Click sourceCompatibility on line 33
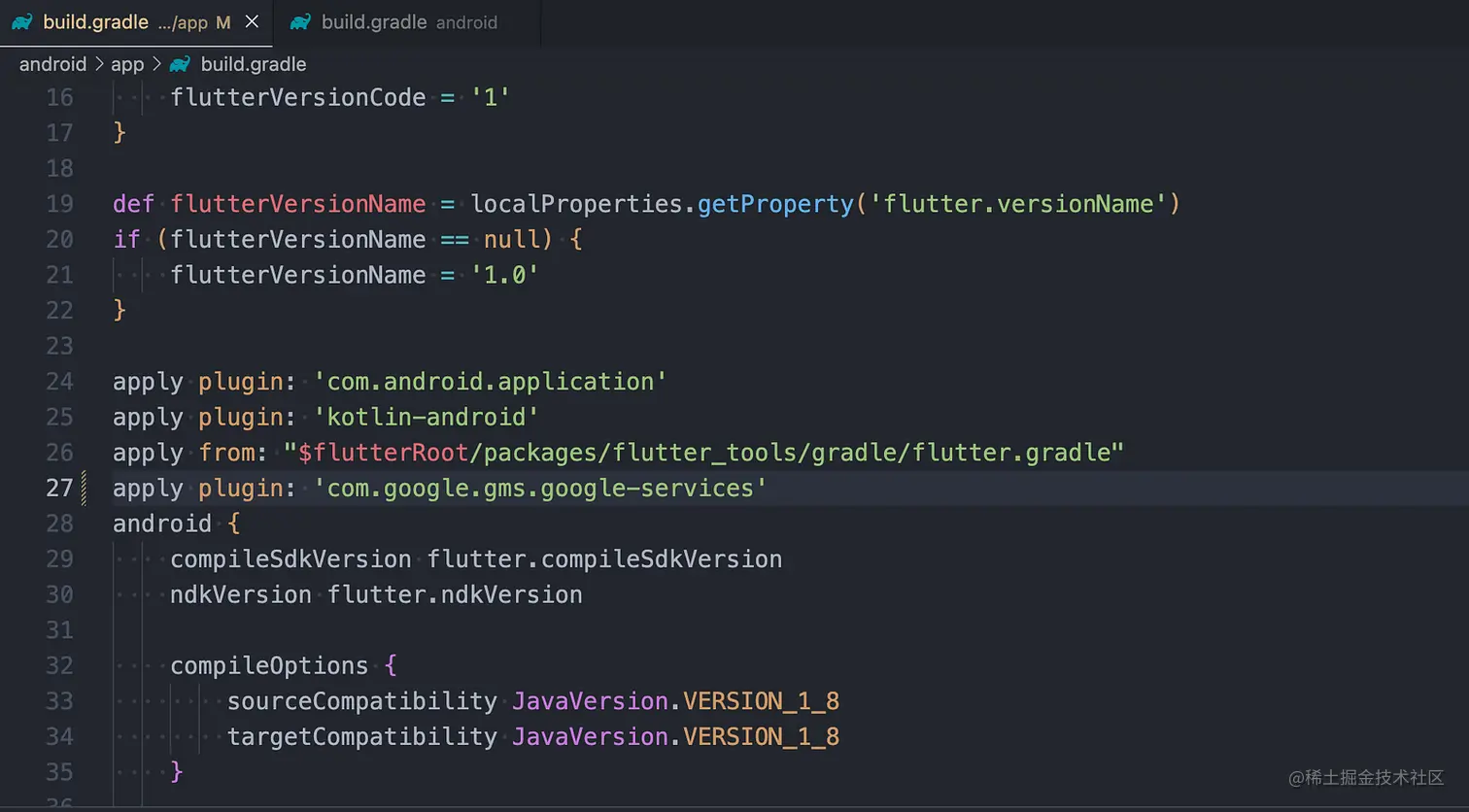 tap(362, 701)
